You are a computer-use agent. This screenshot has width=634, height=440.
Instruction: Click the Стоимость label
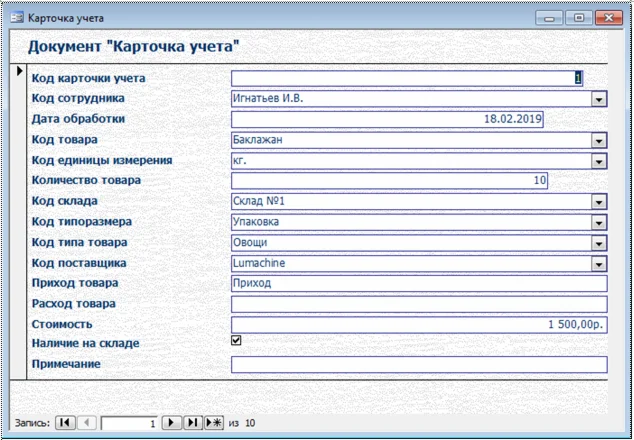click(x=62, y=324)
